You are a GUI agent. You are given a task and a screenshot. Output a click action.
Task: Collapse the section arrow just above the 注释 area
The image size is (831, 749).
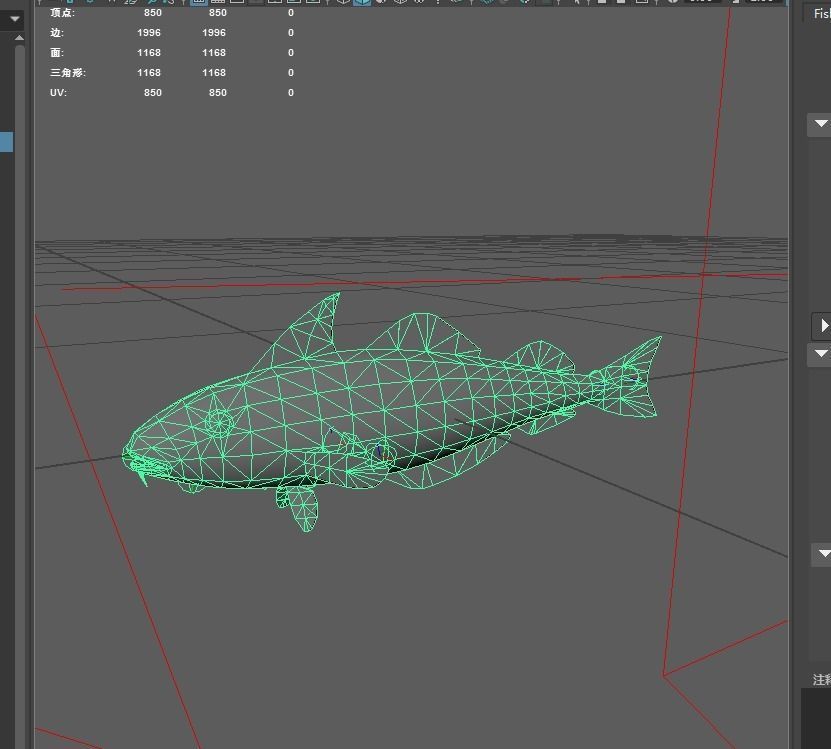coord(824,553)
